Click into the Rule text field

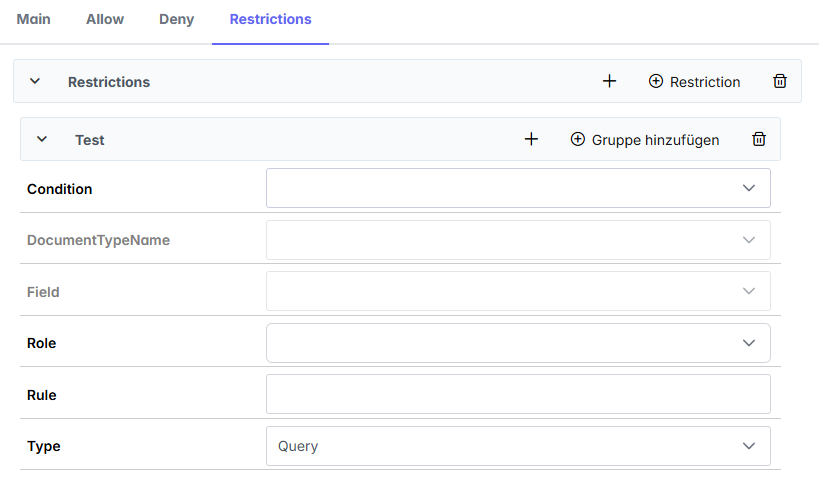coord(518,394)
